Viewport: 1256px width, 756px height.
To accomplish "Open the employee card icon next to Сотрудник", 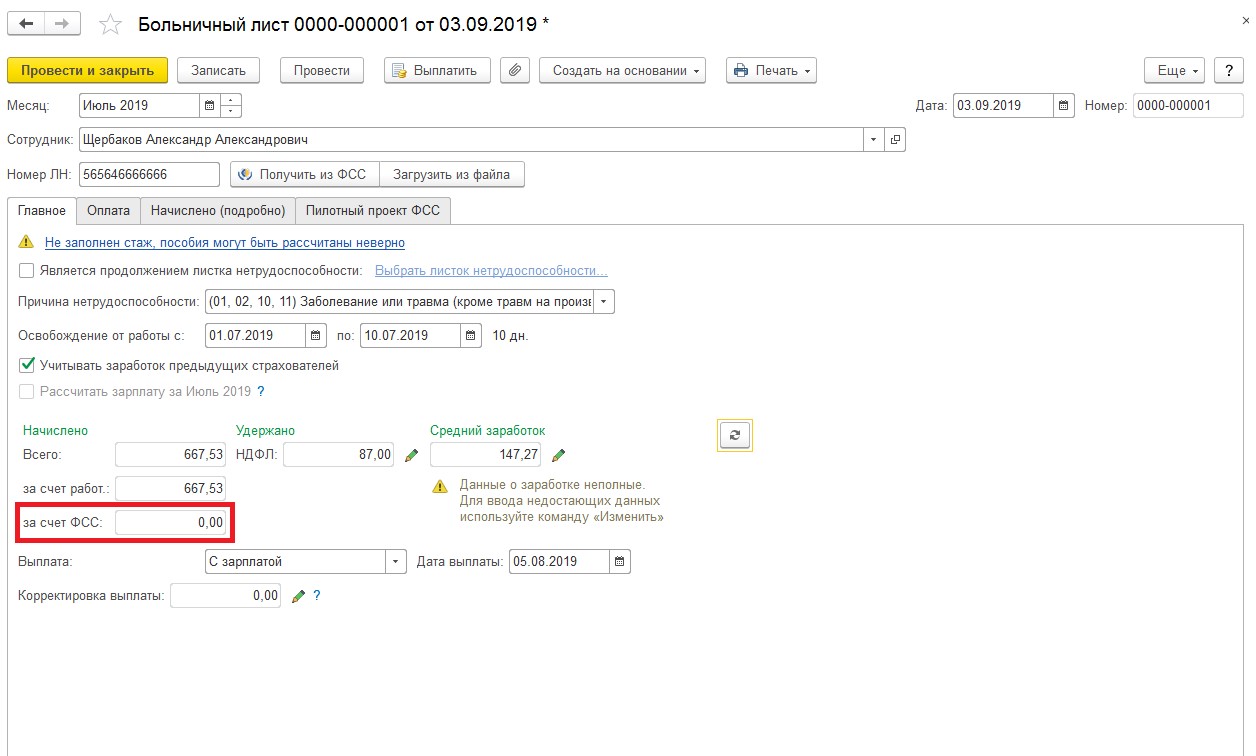I will pyautogui.click(x=895, y=140).
